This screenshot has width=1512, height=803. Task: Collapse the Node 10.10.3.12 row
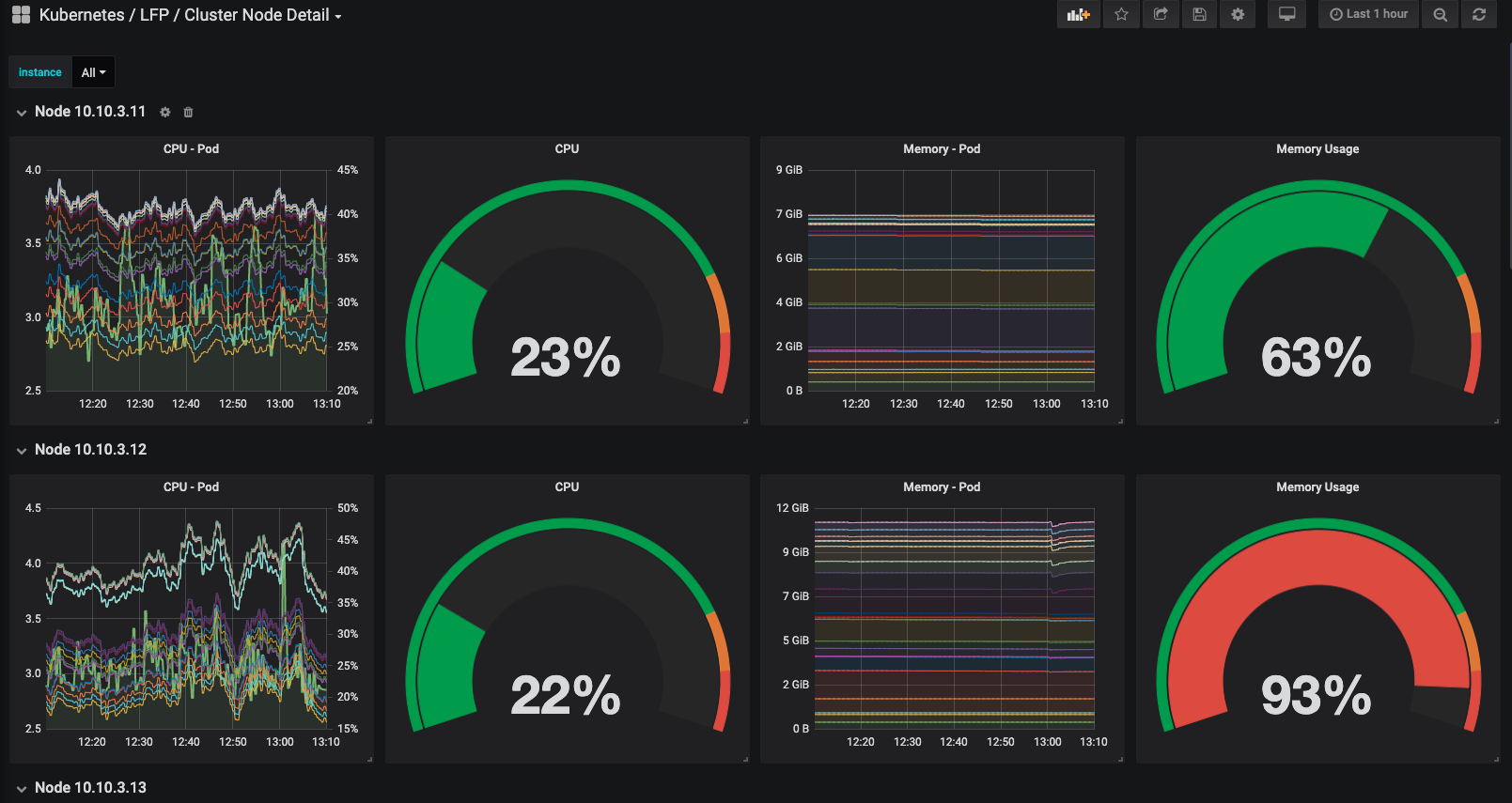22,451
